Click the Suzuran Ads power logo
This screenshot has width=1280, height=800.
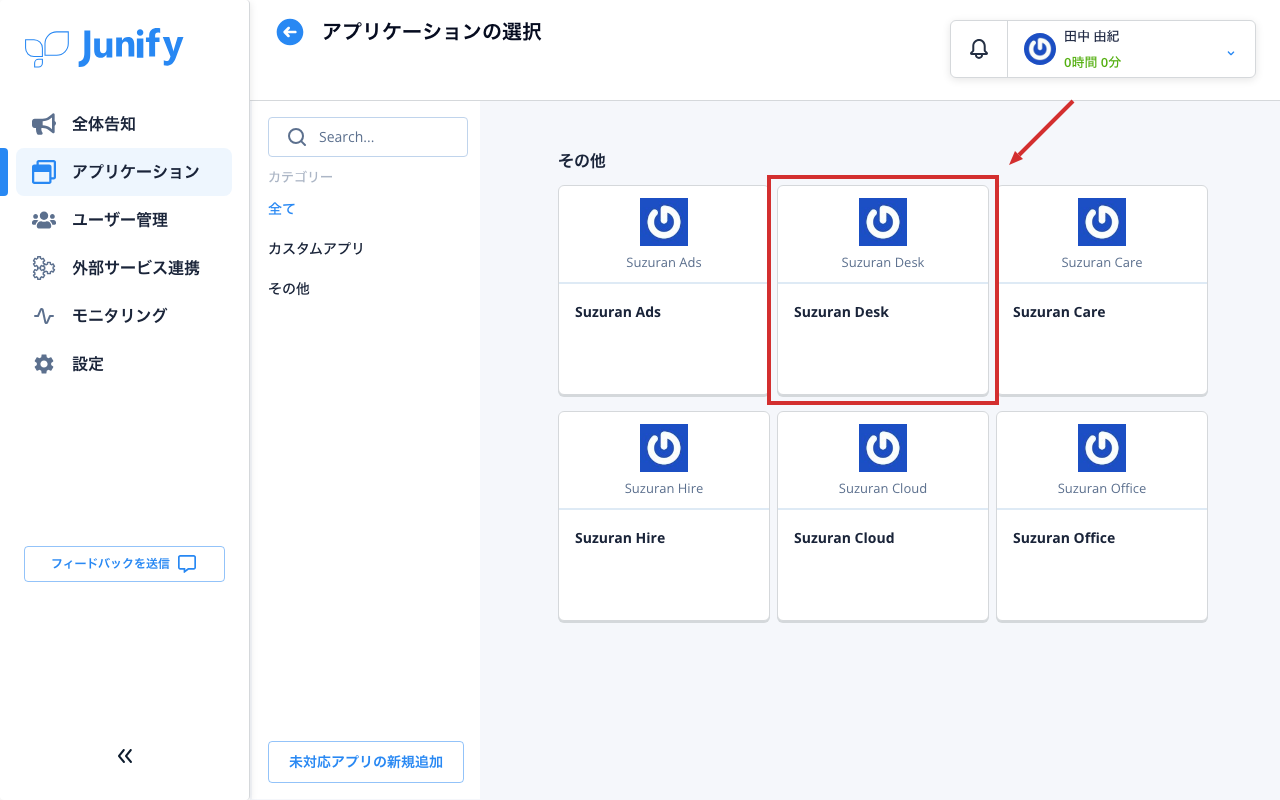tap(664, 222)
